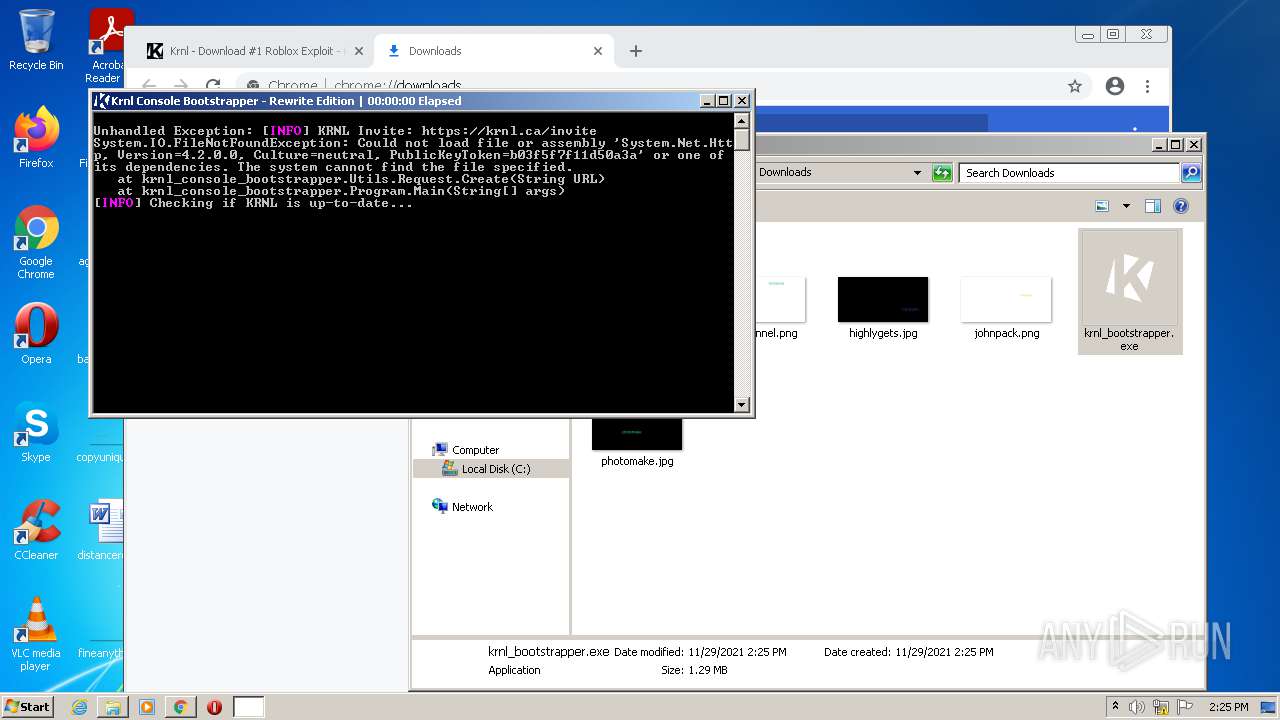Open the Recycle Bin desktop icon
The width and height of the screenshot is (1280, 720).
(36, 40)
